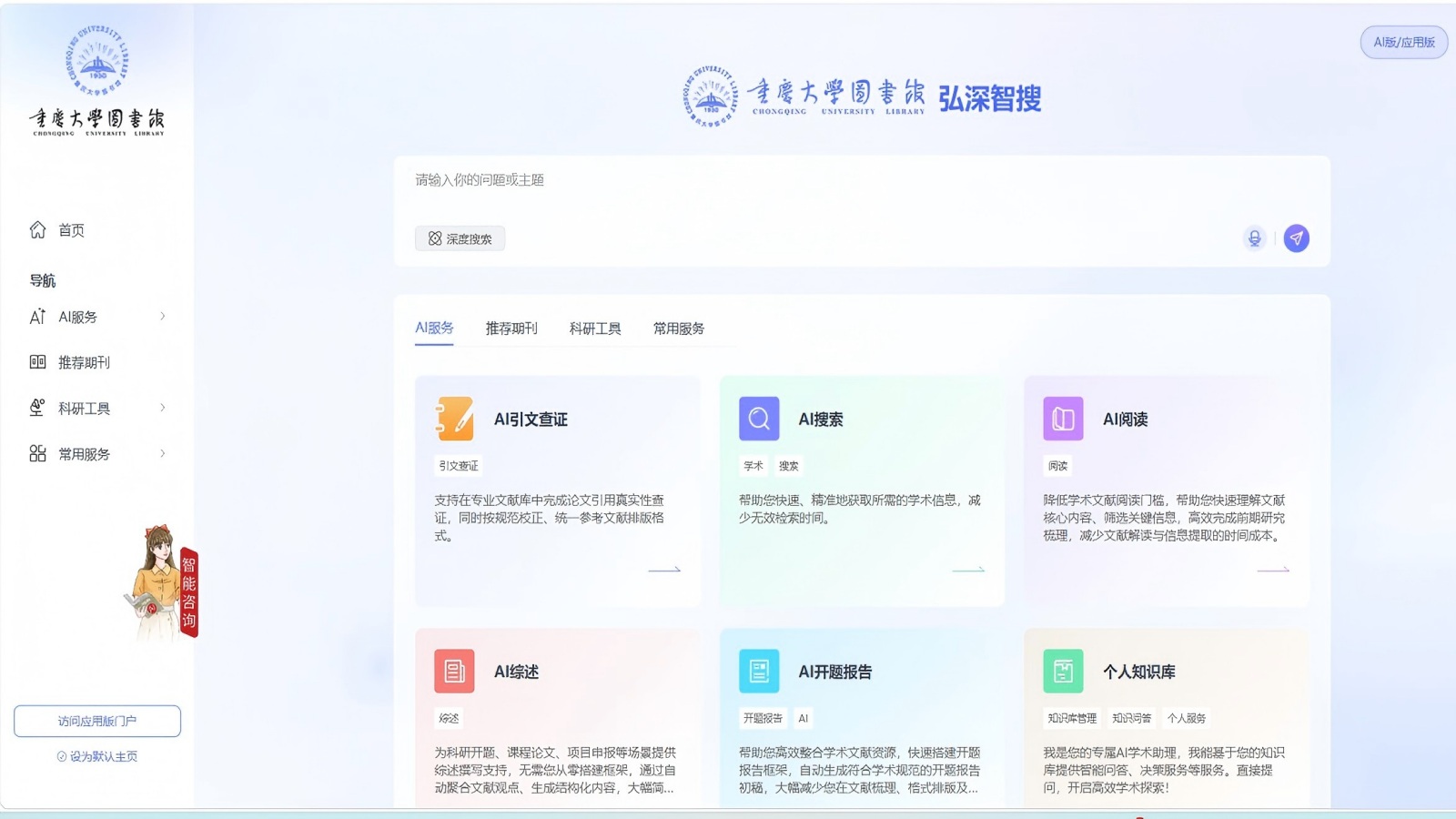Viewport: 1456px width, 819px height.
Task: Switch to the 常用服务 tab
Action: pos(679,328)
